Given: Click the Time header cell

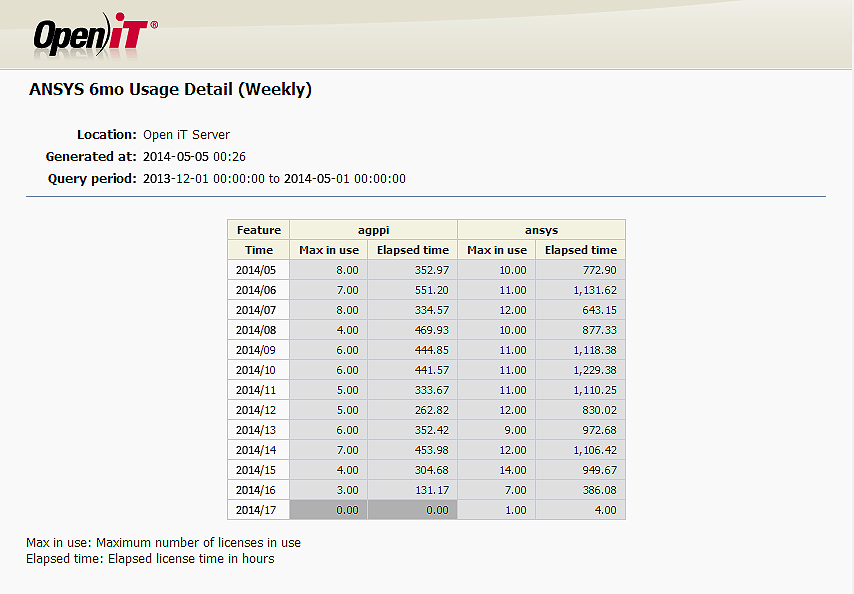Looking at the screenshot, I should [259, 250].
